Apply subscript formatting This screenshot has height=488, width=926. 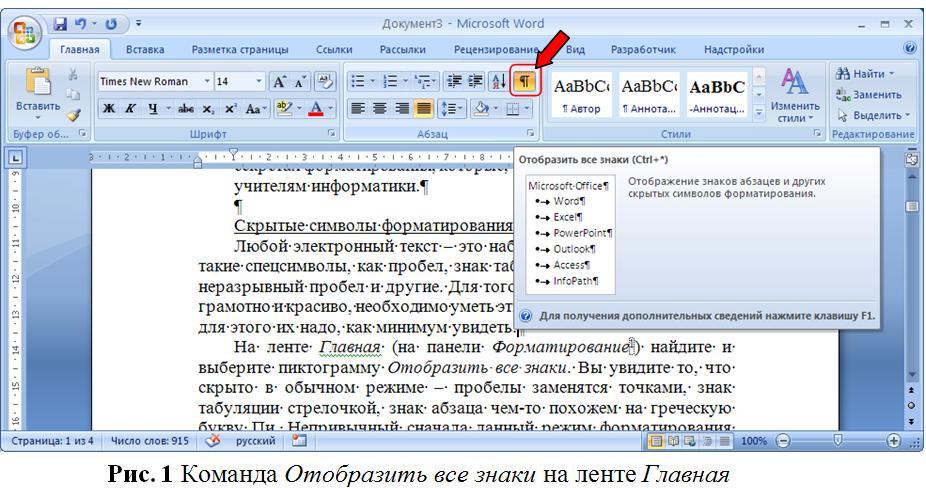[208, 109]
